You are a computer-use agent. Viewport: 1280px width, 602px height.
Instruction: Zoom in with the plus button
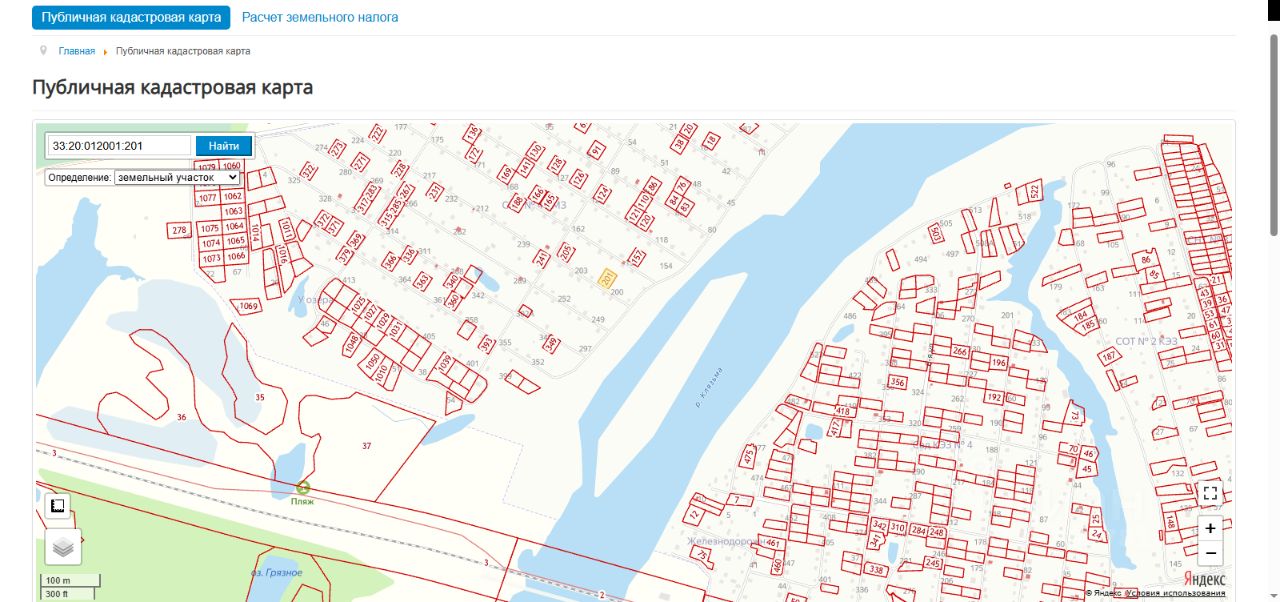pos(1210,528)
